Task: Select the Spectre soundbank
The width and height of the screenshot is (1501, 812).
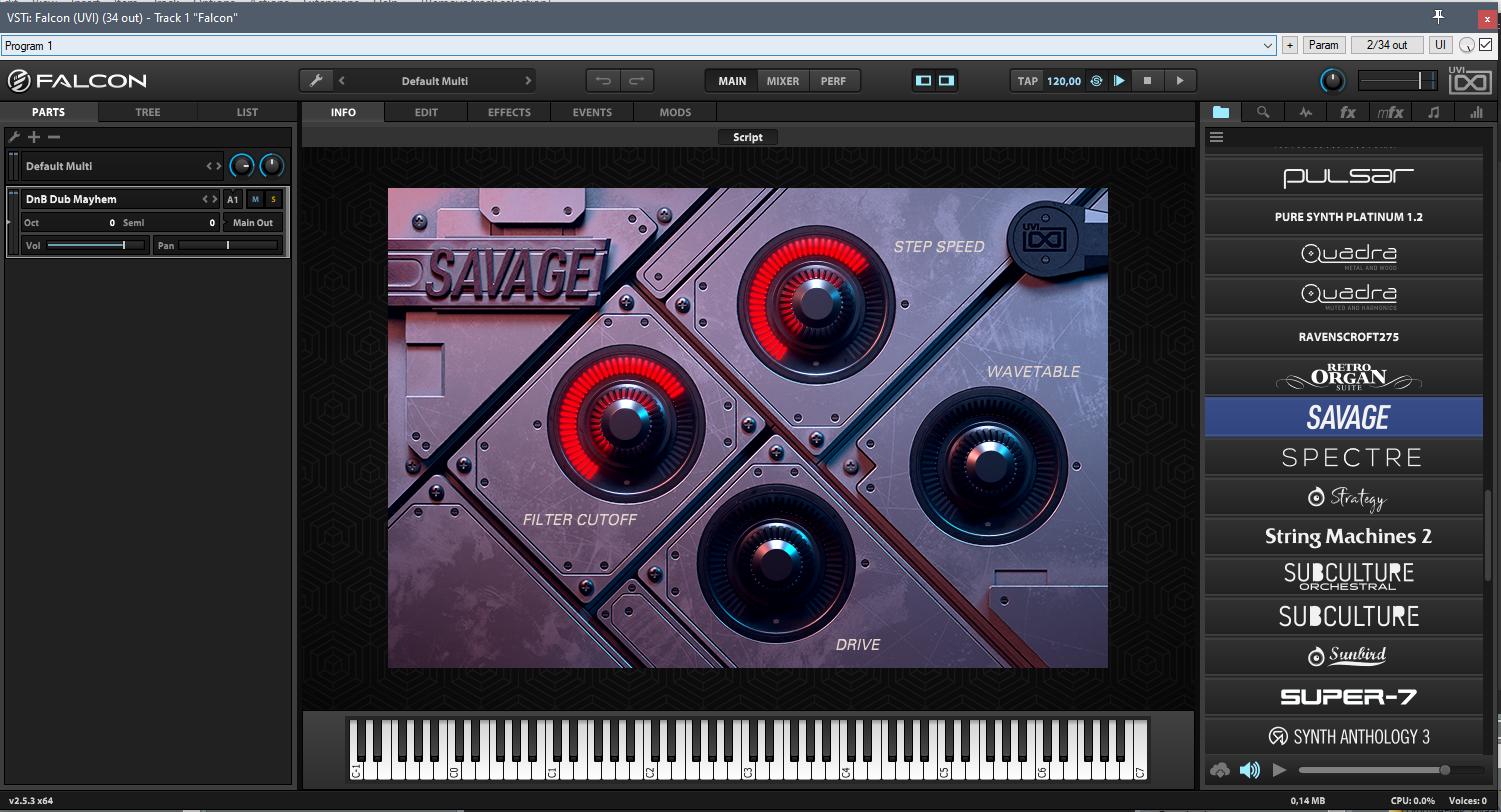Action: click(1344, 457)
